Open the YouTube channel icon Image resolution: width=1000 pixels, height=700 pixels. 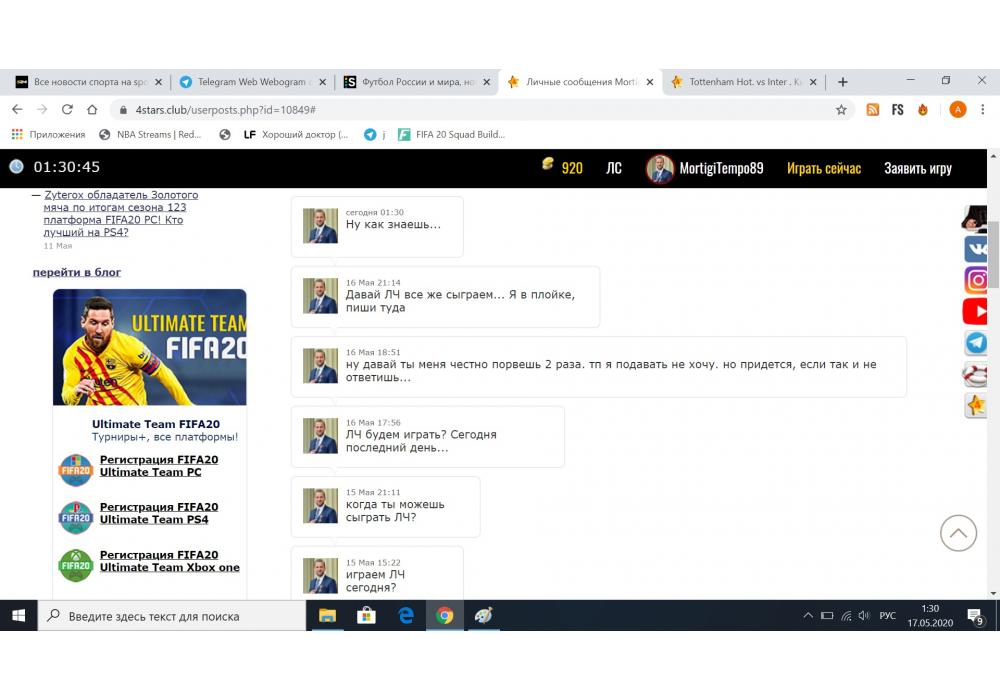coord(976,311)
